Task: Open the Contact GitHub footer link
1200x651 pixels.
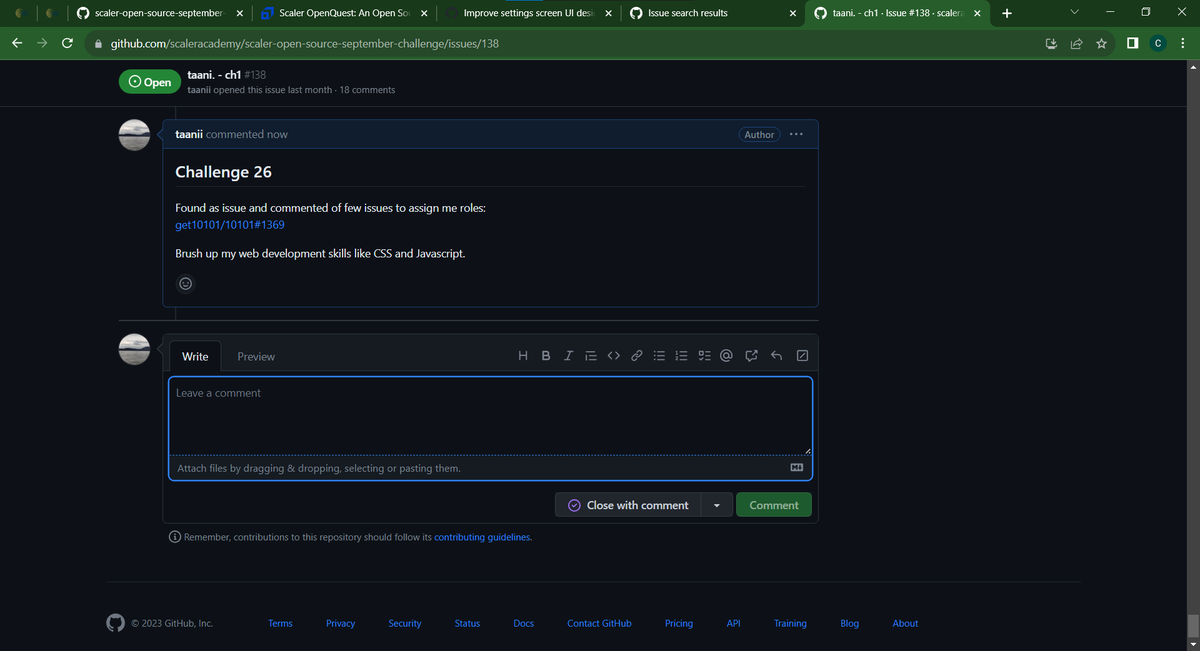Action: pyautogui.click(x=599, y=623)
